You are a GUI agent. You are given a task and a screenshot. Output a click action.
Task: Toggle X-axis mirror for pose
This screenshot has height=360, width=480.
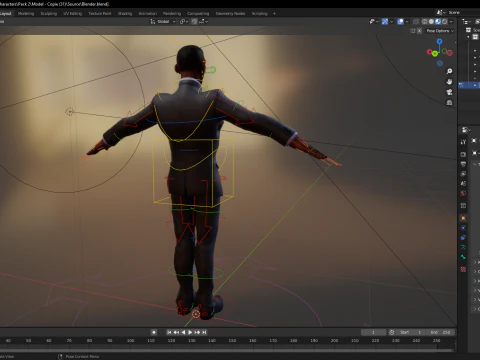point(419,31)
